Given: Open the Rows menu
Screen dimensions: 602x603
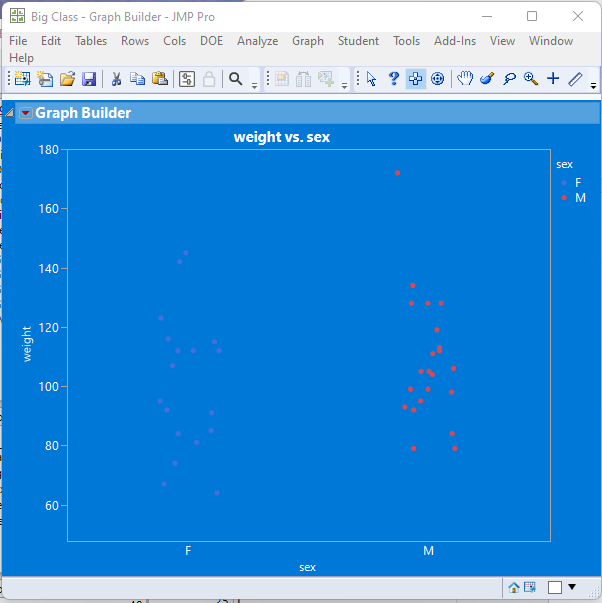Looking at the screenshot, I should coord(135,41).
